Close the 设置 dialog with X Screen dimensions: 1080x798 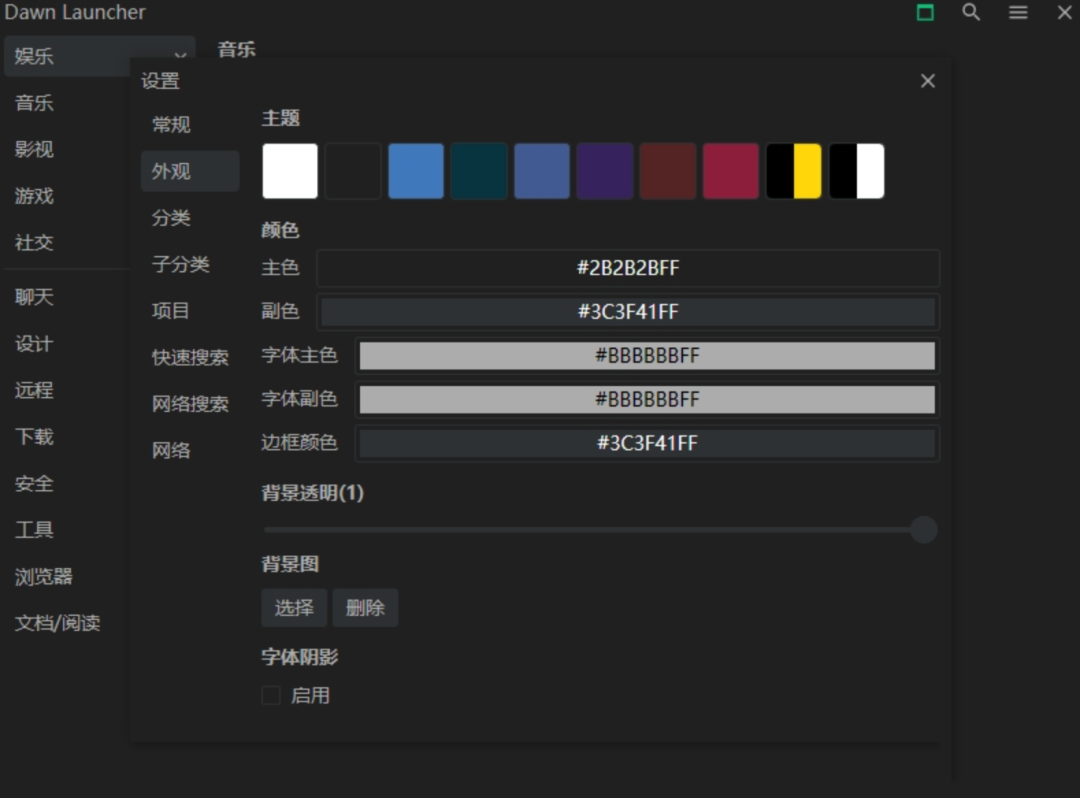(x=928, y=81)
